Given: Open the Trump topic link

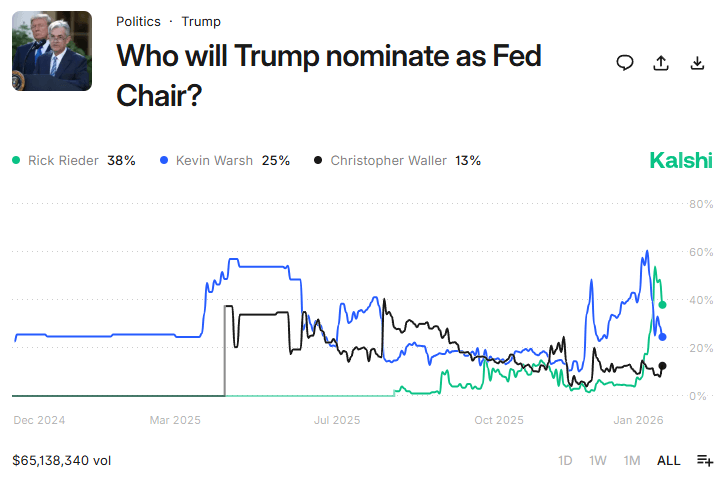Looking at the screenshot, I should coord(201,22).
